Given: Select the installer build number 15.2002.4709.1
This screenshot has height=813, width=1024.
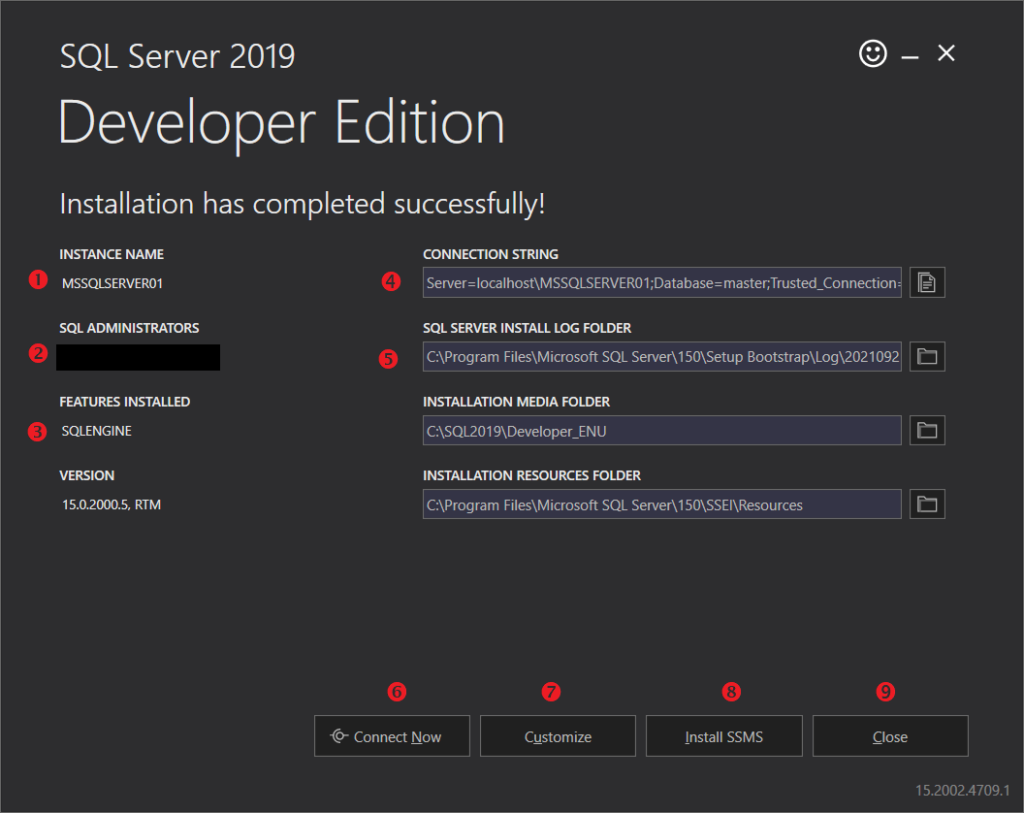Looking at the screenshot, I should pos(963,790).
